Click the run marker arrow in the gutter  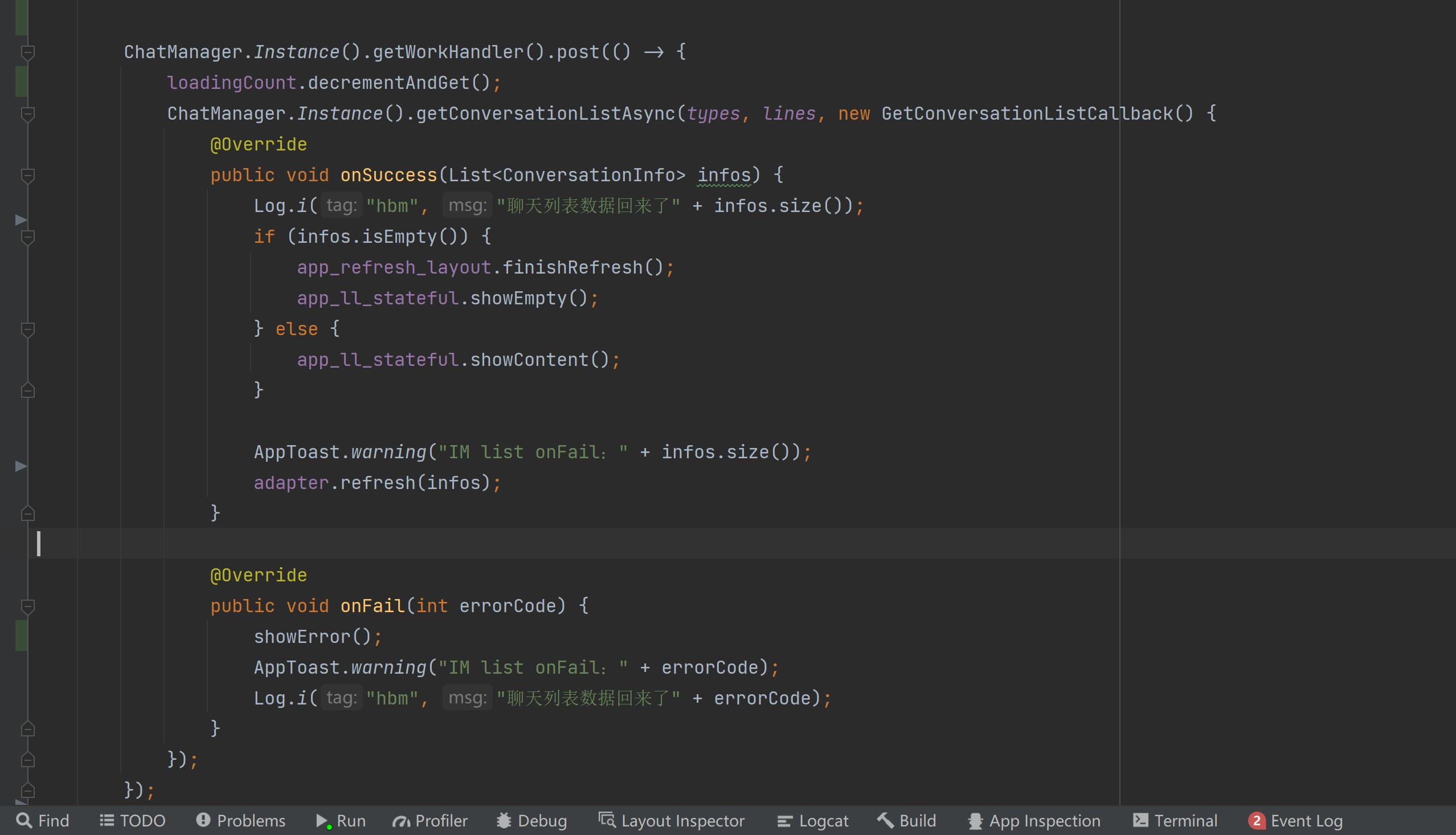coord(20,219)
